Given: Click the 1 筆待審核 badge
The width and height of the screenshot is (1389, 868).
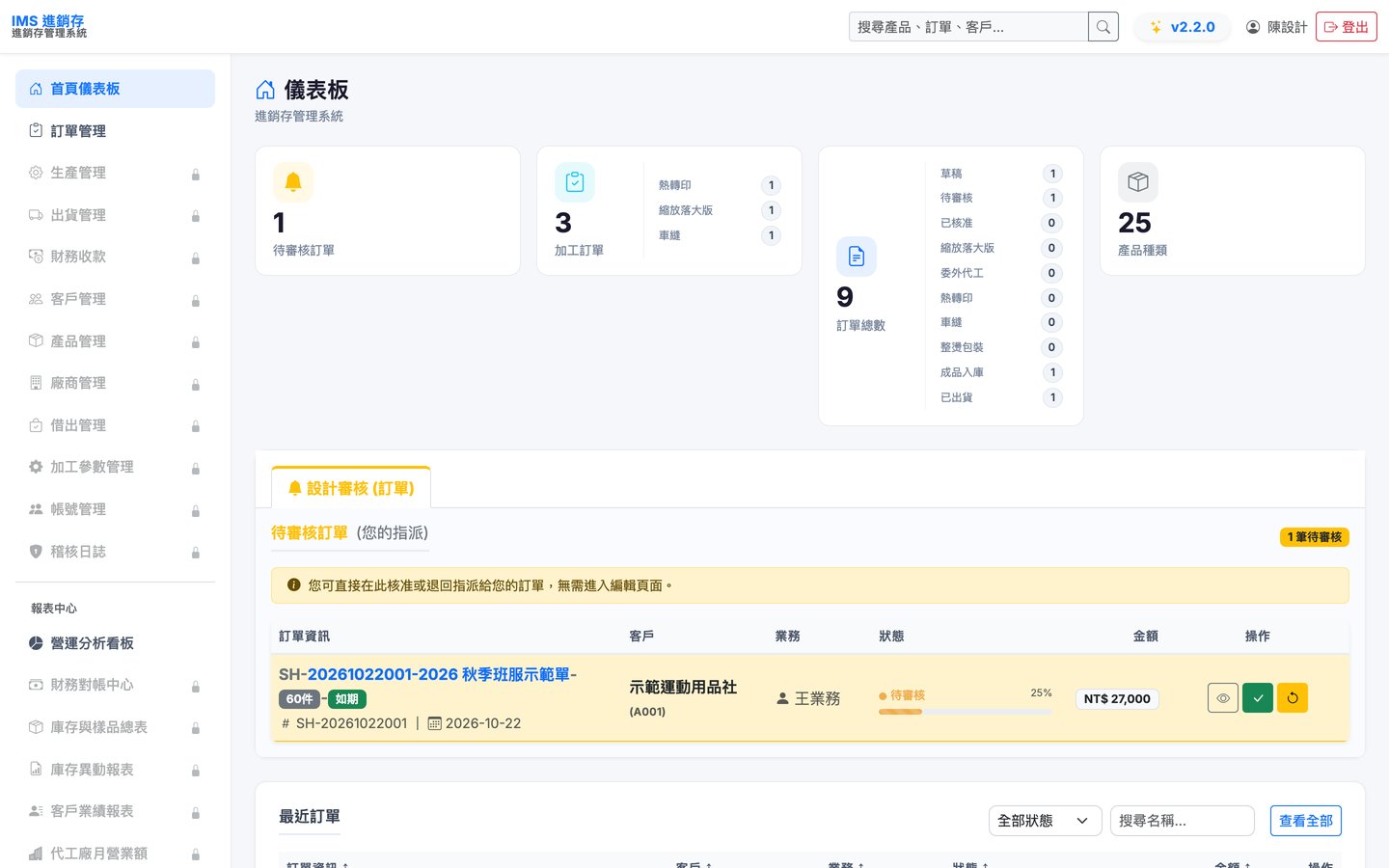Looking at the screenshot, I should click(x=1315, y=537).
